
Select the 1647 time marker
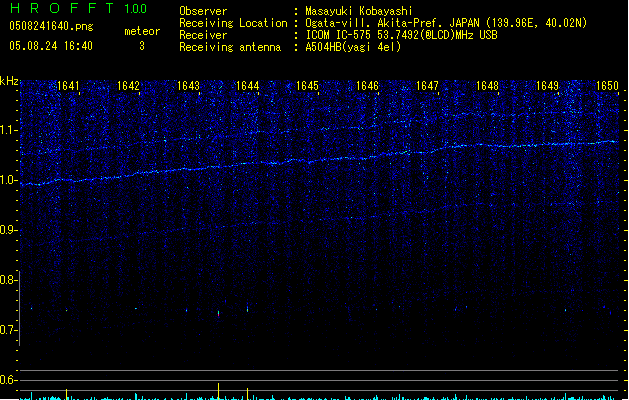pos(427,86)
